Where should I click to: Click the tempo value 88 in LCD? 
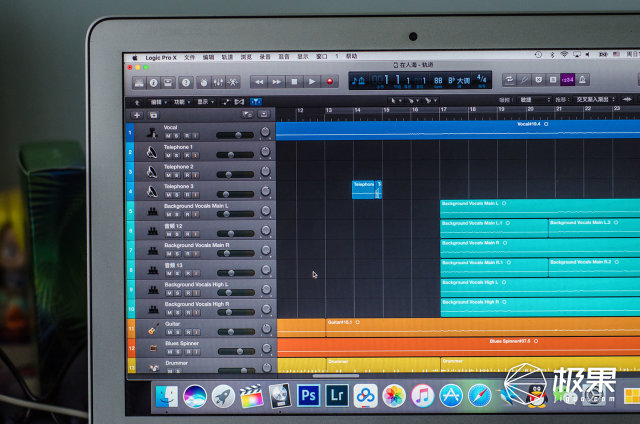point(438,80)
